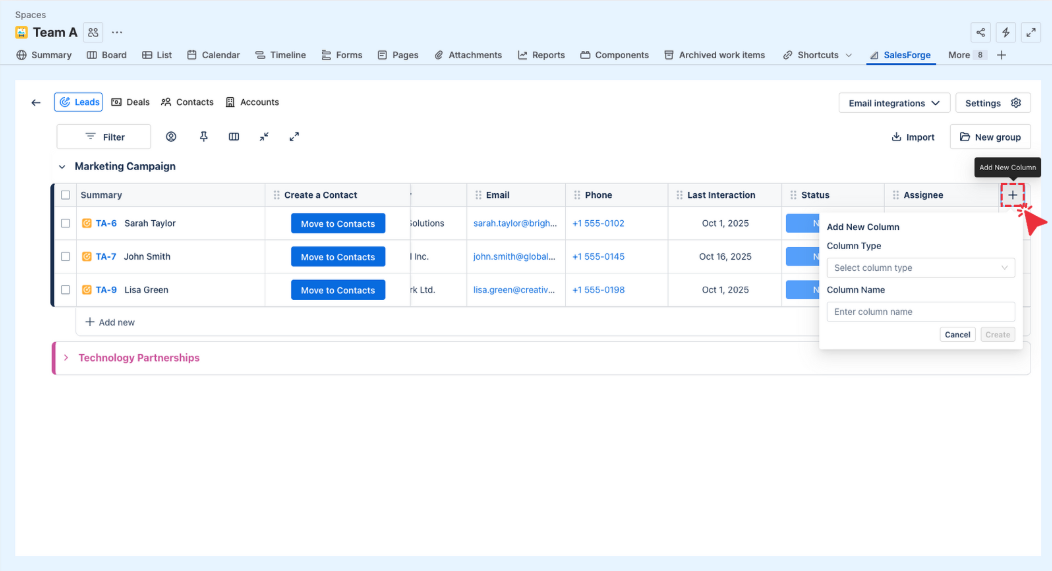The height and width of the screenshot is (571, 1052).
Task: Check the box for Sarah Taylor row
Action: tap(66, 224)
